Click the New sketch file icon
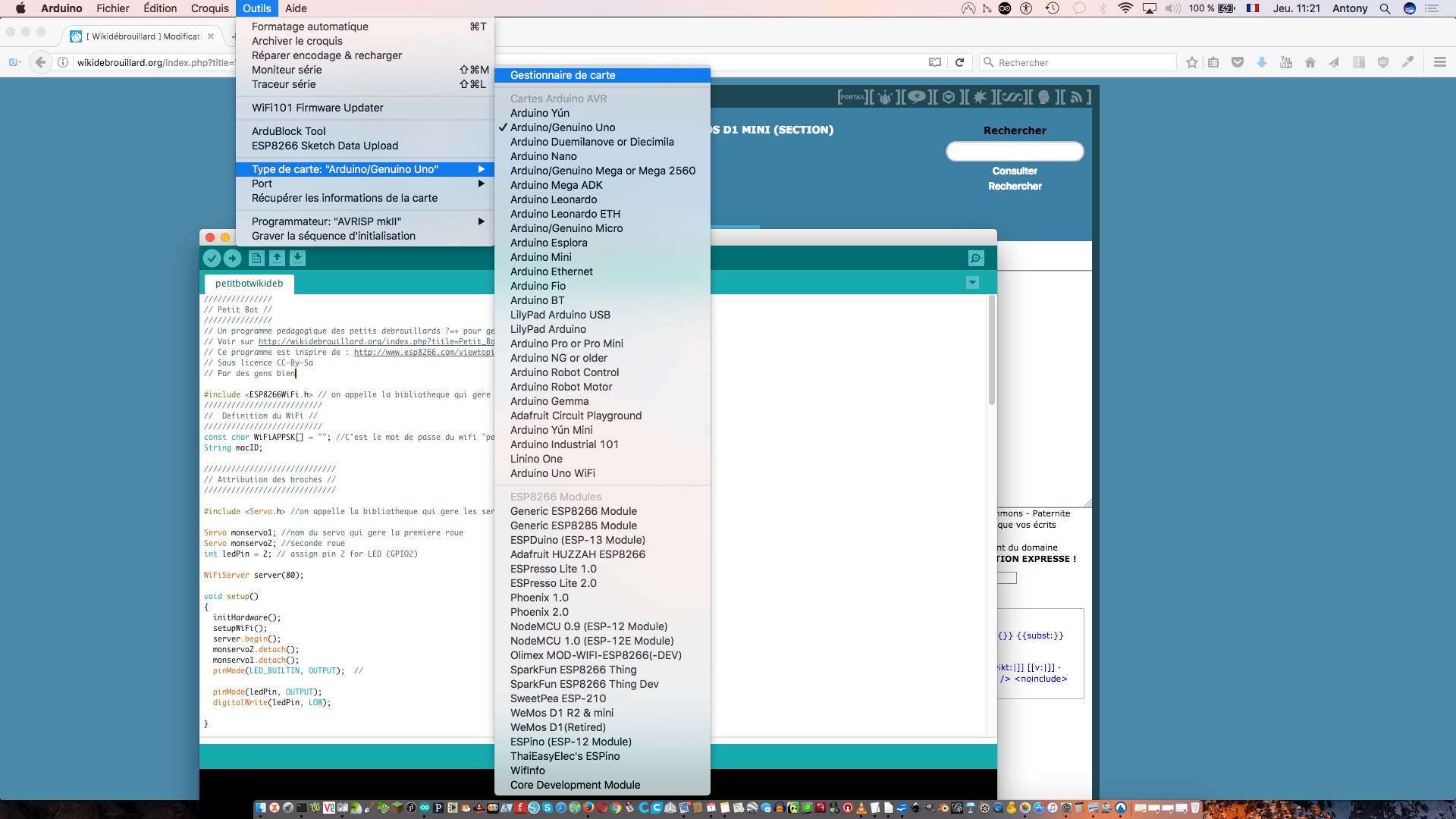 click(x=256, y=259)
